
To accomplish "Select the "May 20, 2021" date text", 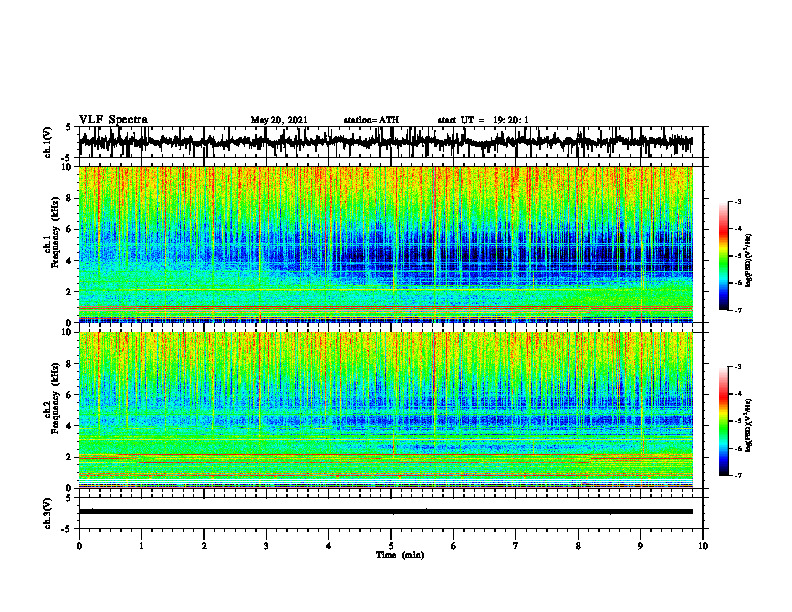I will (x=279, y=120).
